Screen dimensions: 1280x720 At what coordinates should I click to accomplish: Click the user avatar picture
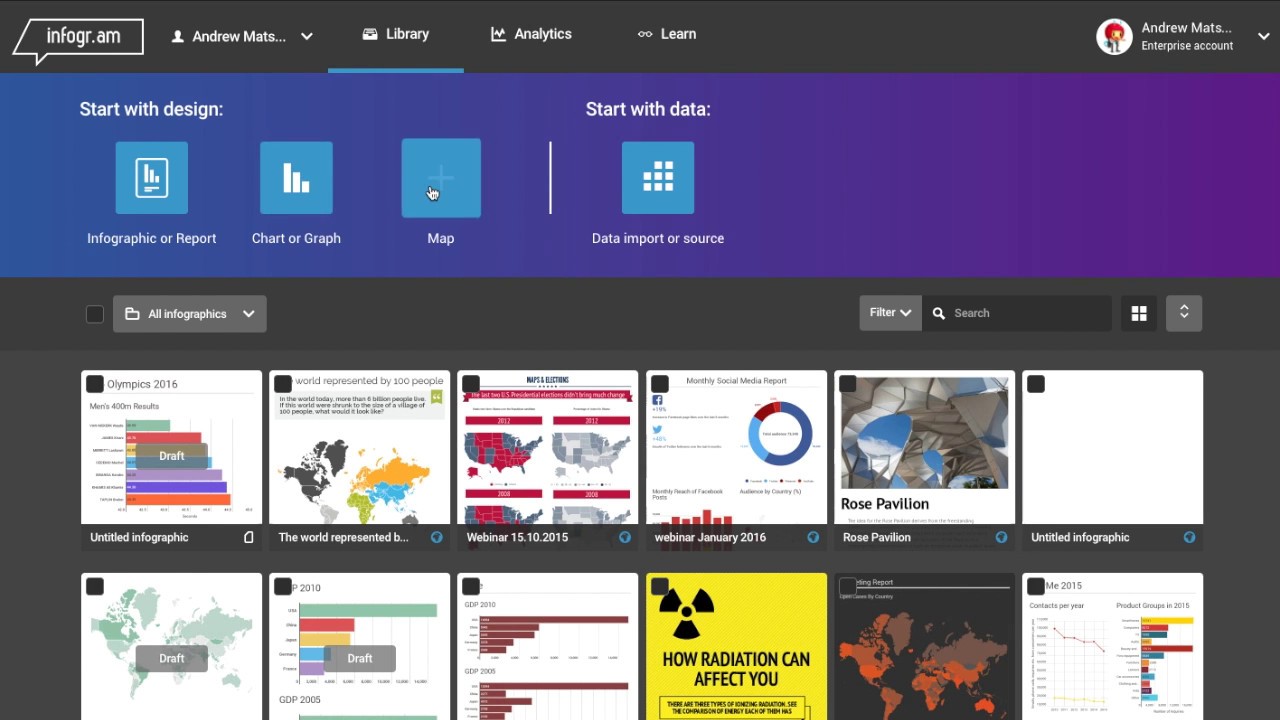pyautogui.click(x=1114, y=37)
